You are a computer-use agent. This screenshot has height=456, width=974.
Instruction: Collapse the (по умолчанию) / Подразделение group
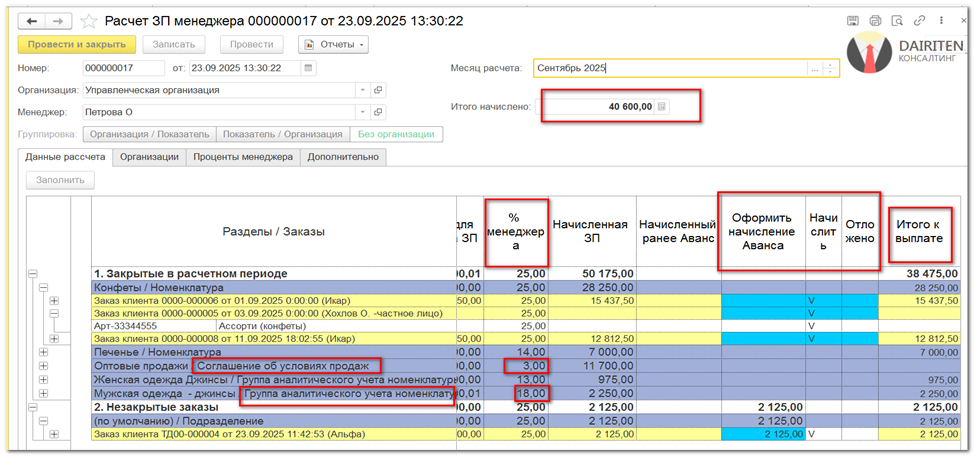coord(43,420)
